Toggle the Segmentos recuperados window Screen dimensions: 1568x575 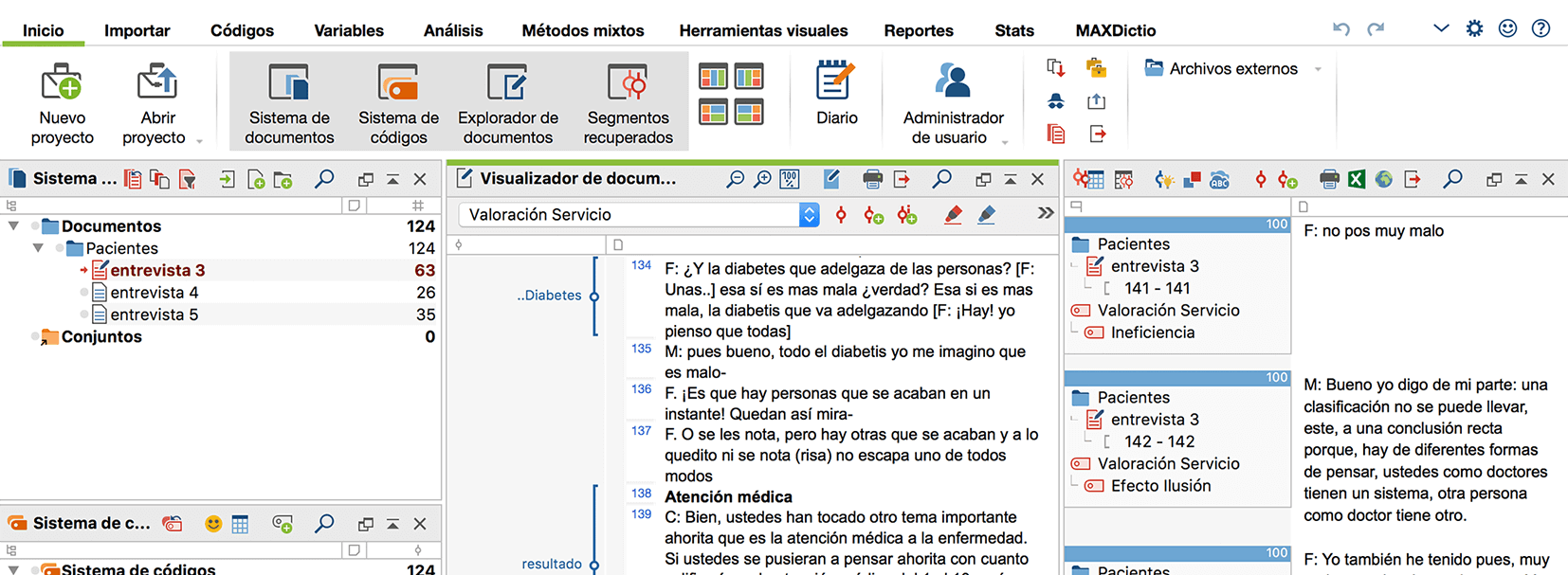[628, 102]
